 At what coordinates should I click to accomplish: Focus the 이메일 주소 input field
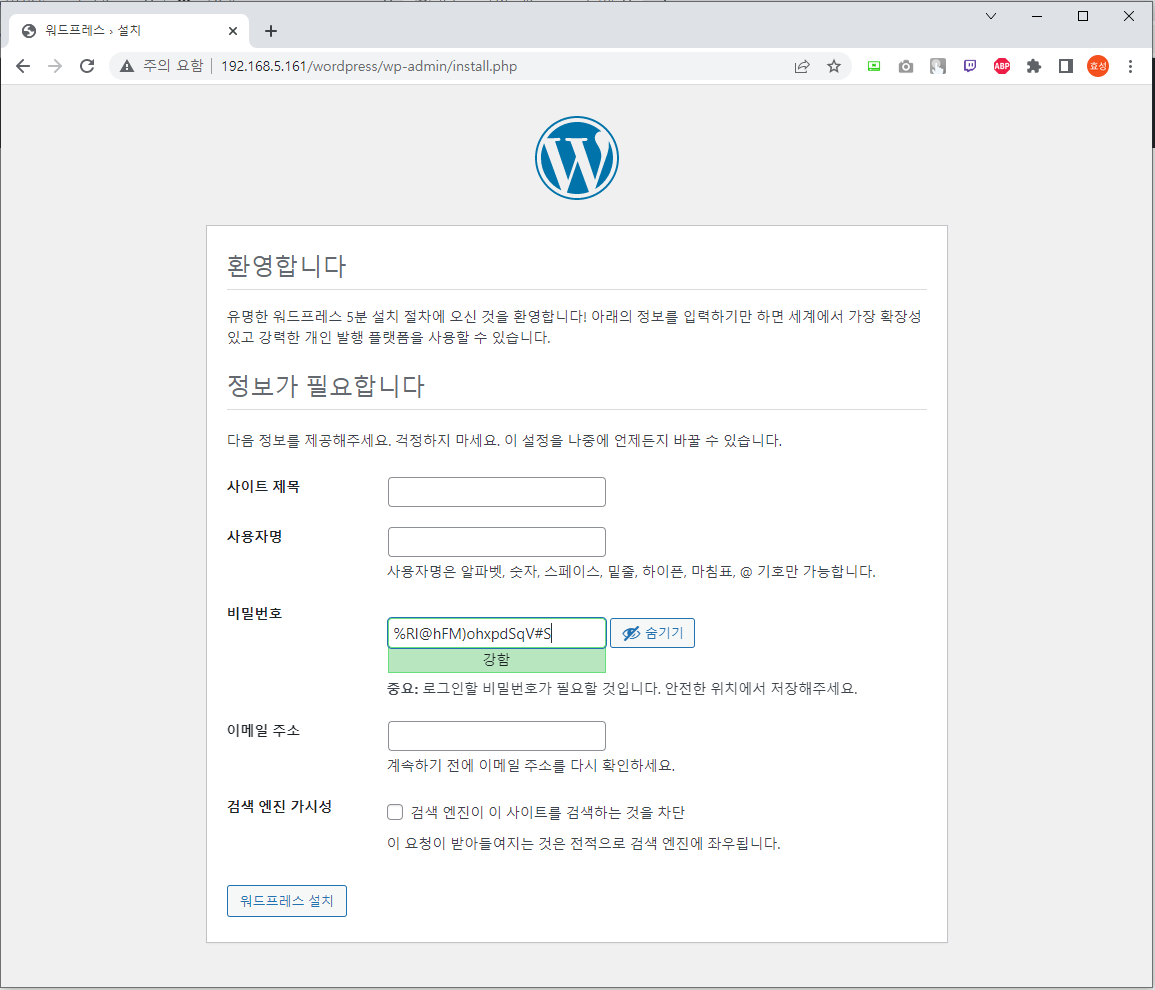[496, 736]
